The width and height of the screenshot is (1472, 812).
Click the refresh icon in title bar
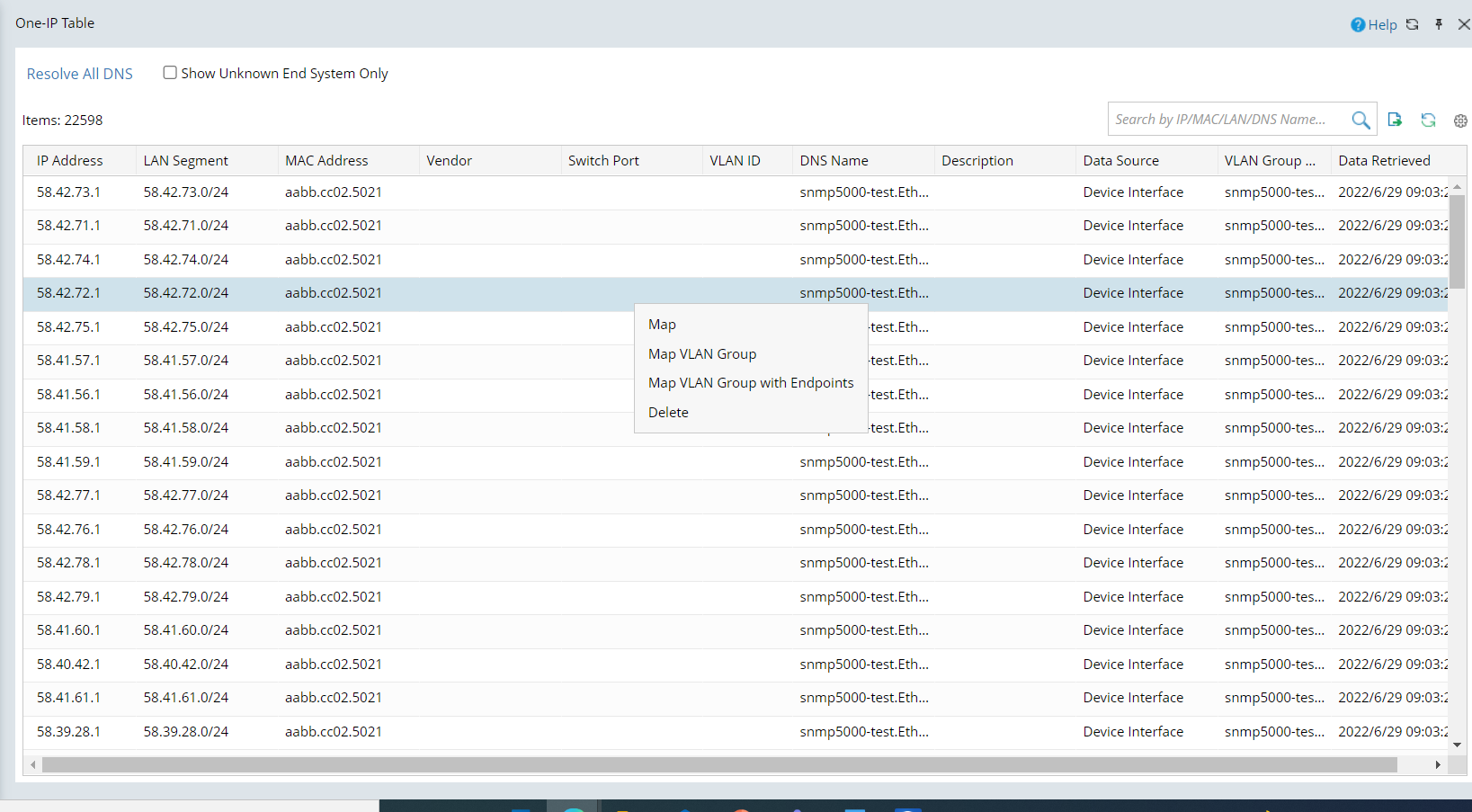[x=1413, y=24]
